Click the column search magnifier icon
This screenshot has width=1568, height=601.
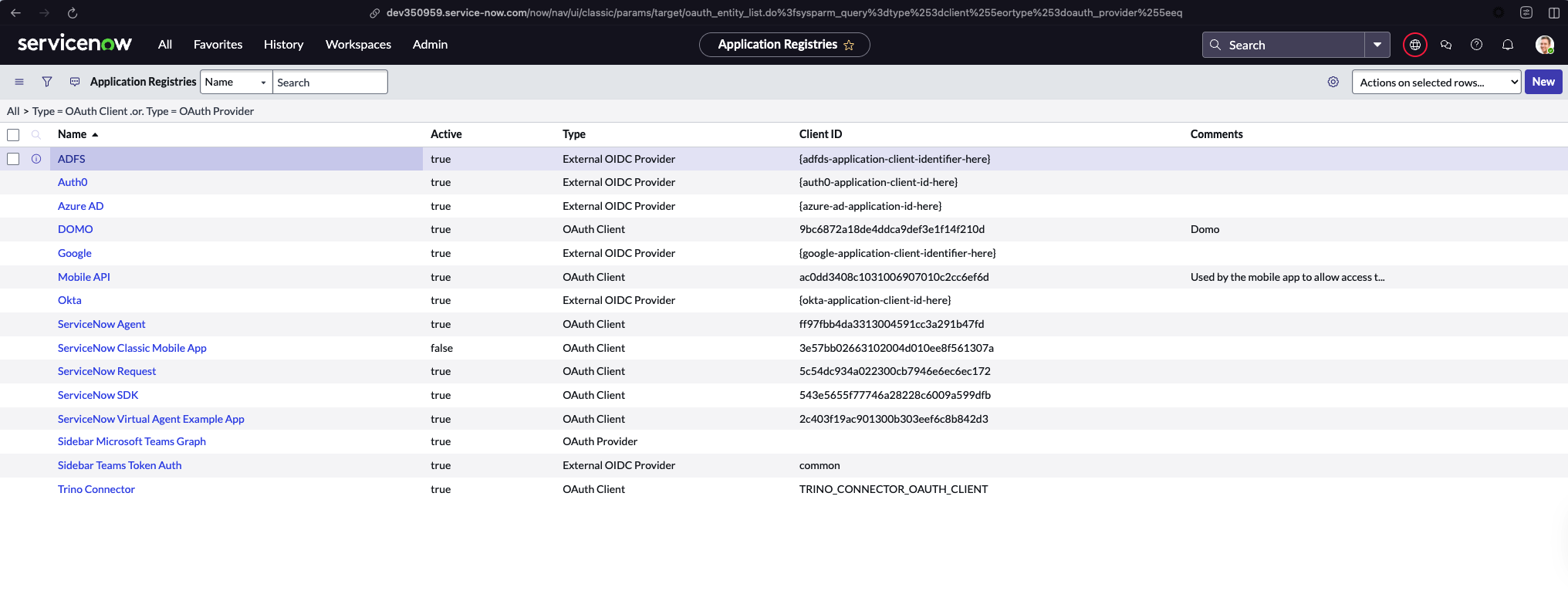tap(36, 134)
